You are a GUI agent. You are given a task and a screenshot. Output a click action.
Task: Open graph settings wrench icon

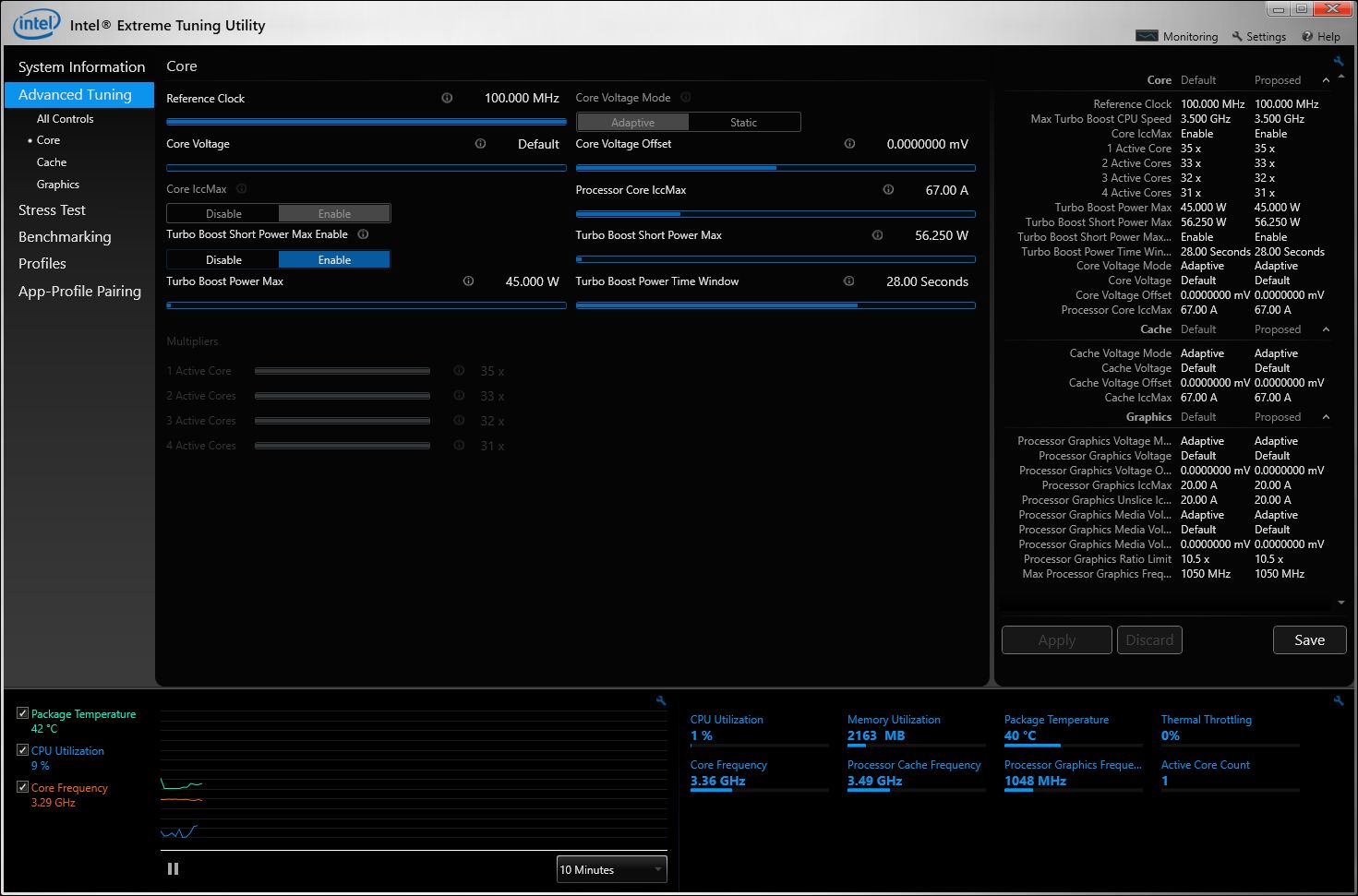[x=661, y=701]
